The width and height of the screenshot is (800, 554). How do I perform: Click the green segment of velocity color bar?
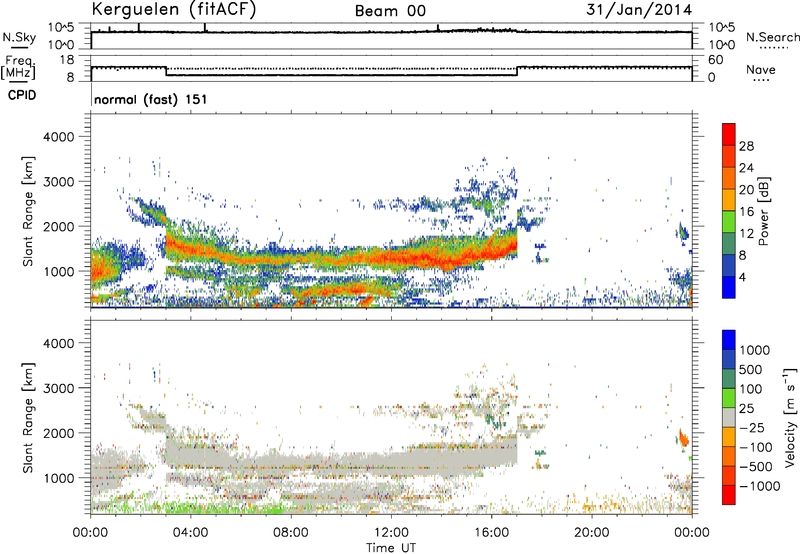[x=729, y=398]
